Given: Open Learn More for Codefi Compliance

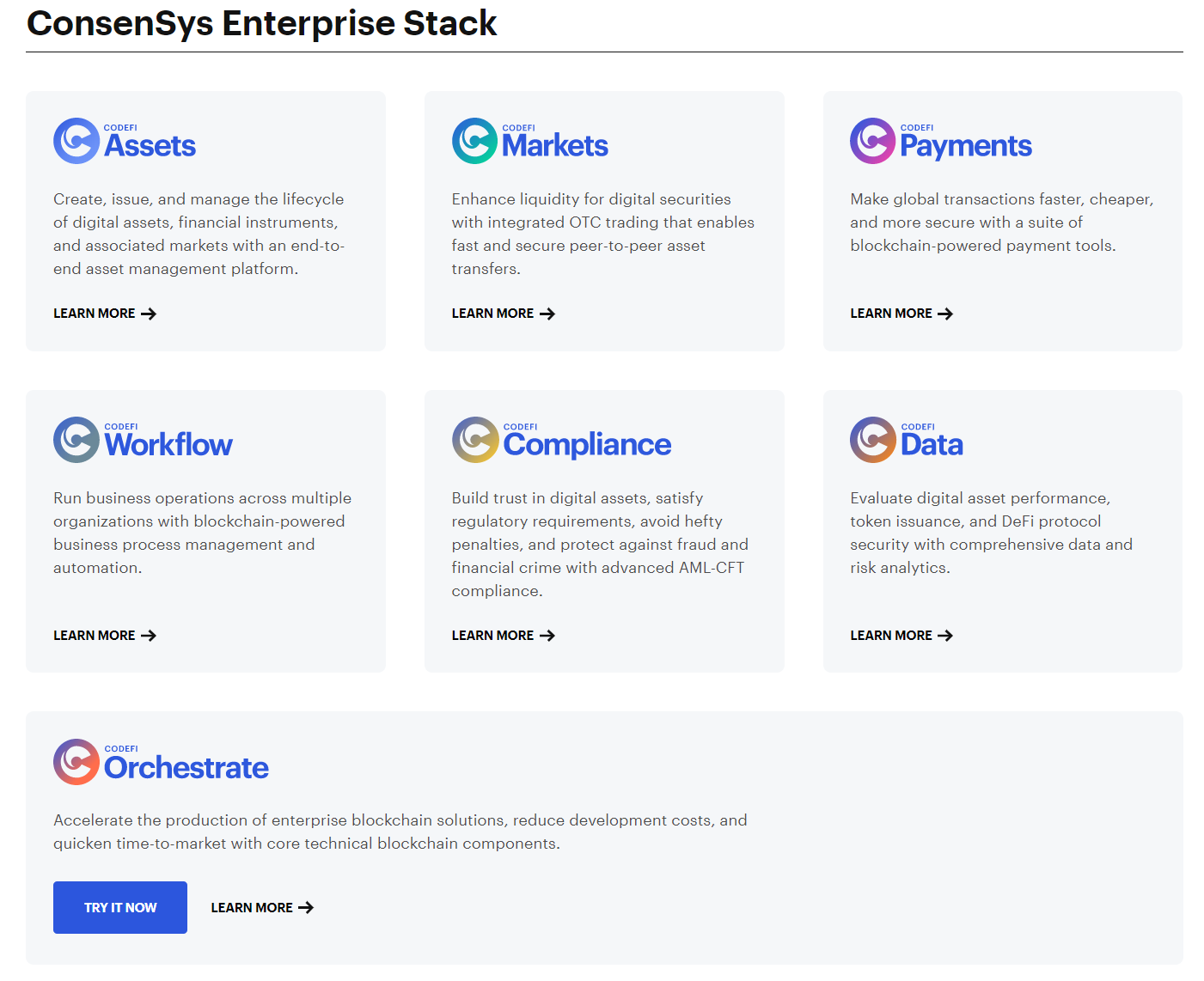Looking at the screenshot, I should 504,636.
